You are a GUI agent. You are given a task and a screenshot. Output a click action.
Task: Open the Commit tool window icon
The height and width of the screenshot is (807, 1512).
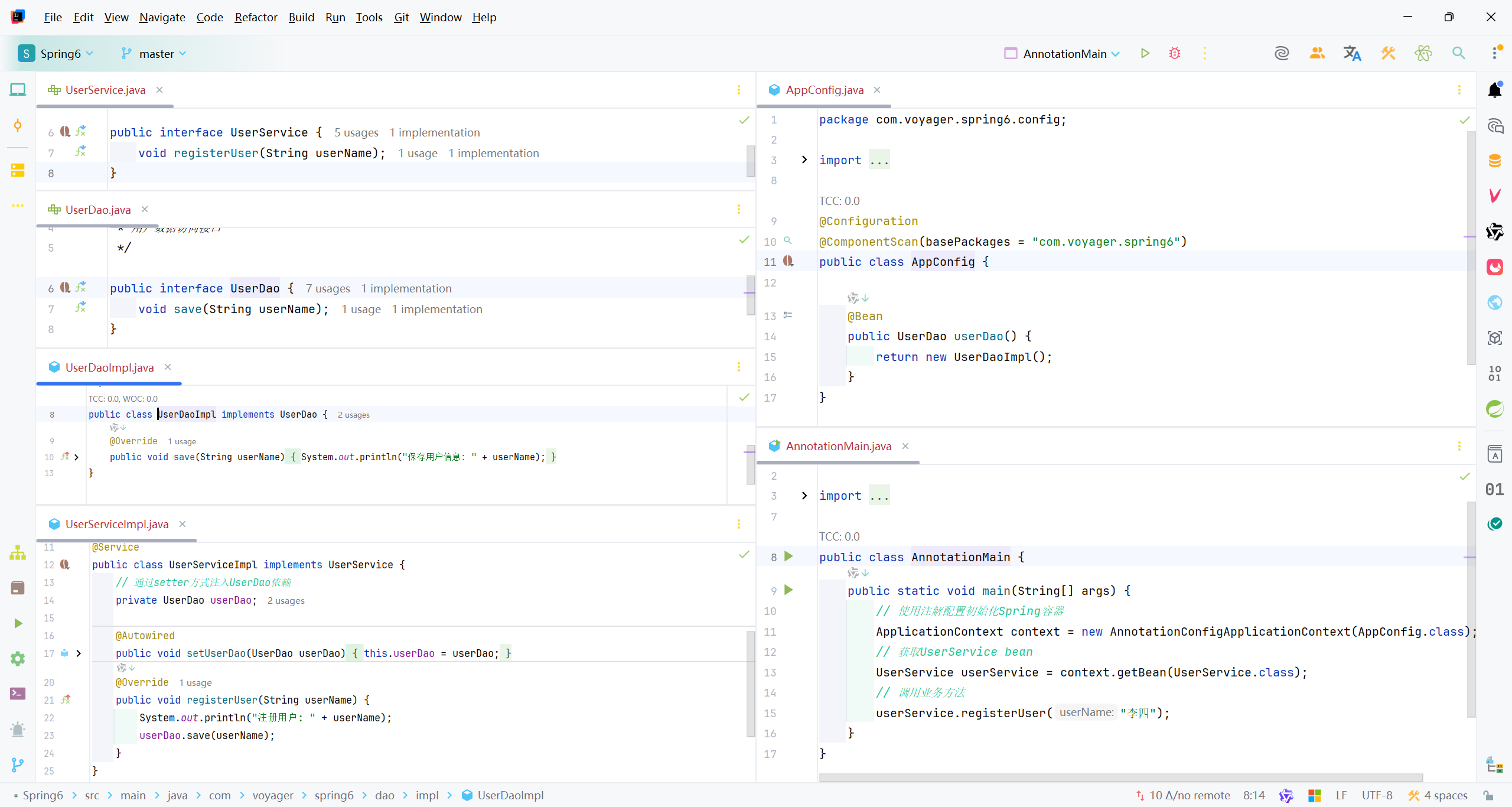click(x=18, y=125)
